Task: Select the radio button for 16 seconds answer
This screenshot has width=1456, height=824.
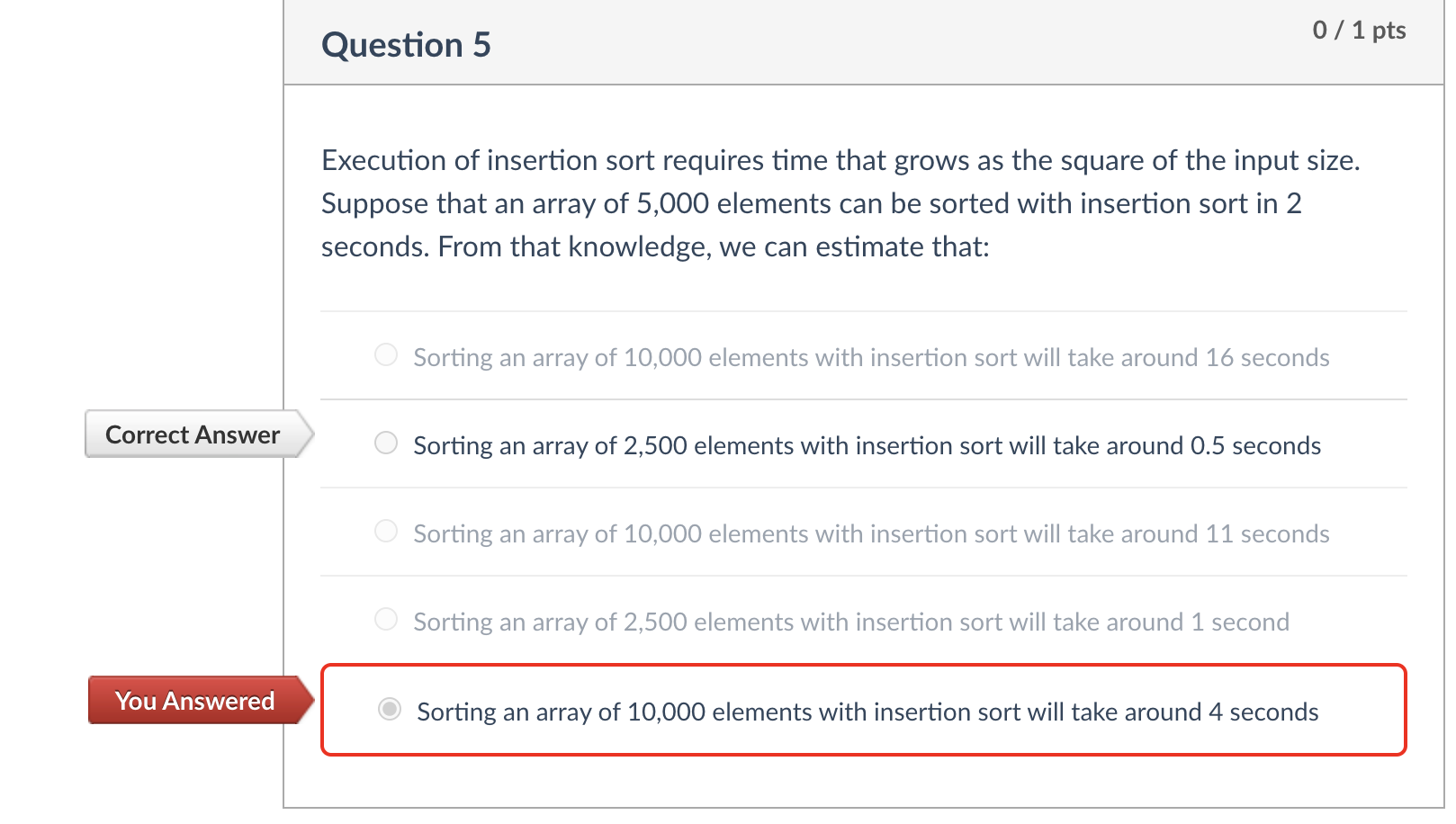Action: point(385,355)
